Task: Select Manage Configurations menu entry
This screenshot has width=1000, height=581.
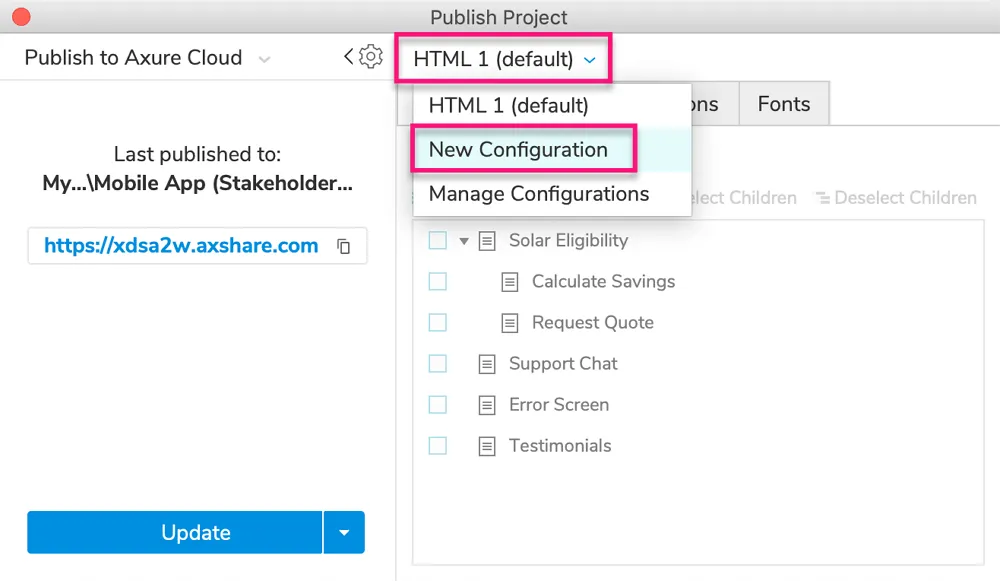Action: pyautogui.click(x=538, y=194)
